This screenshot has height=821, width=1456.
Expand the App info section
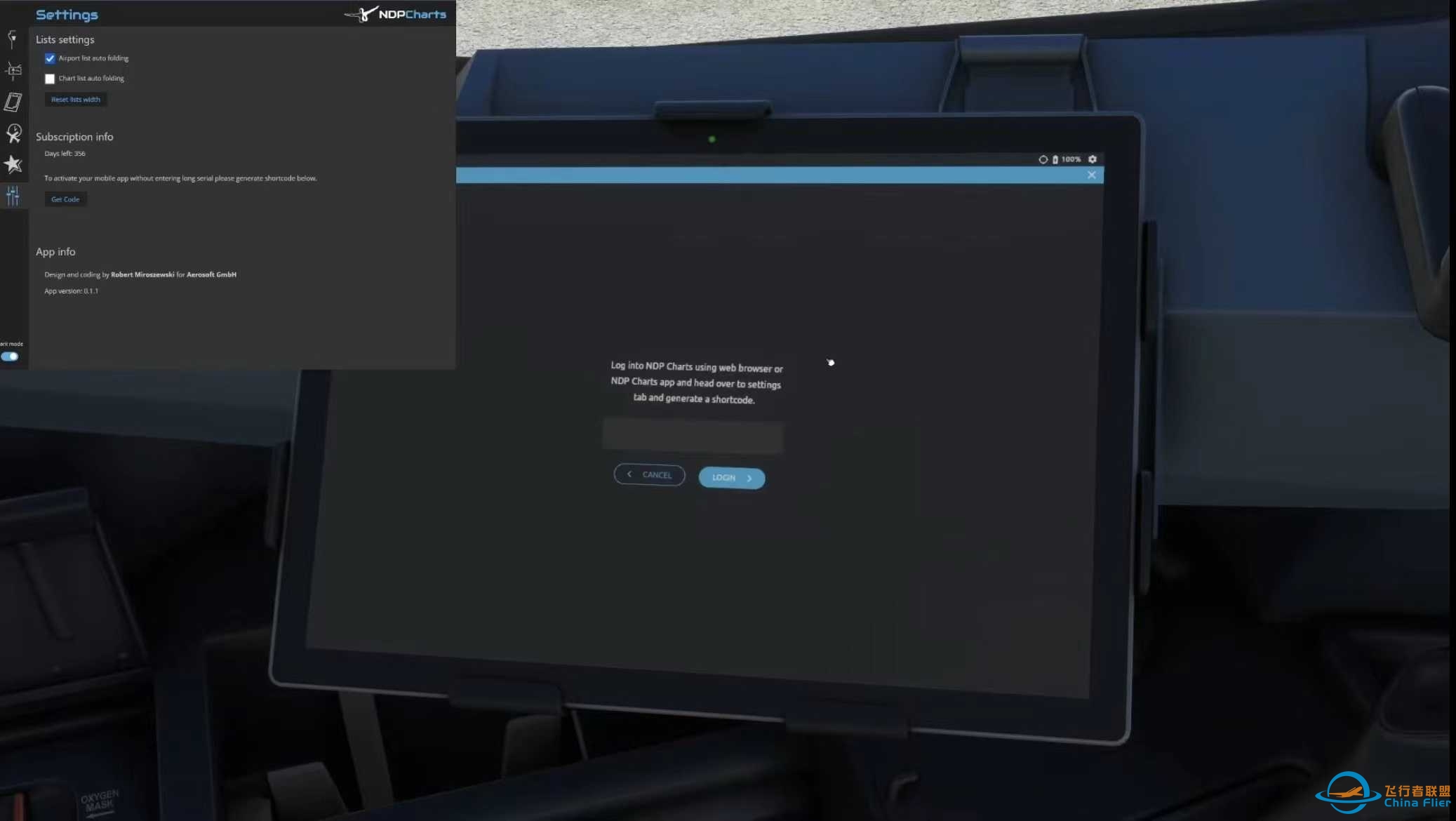[55, 251]
